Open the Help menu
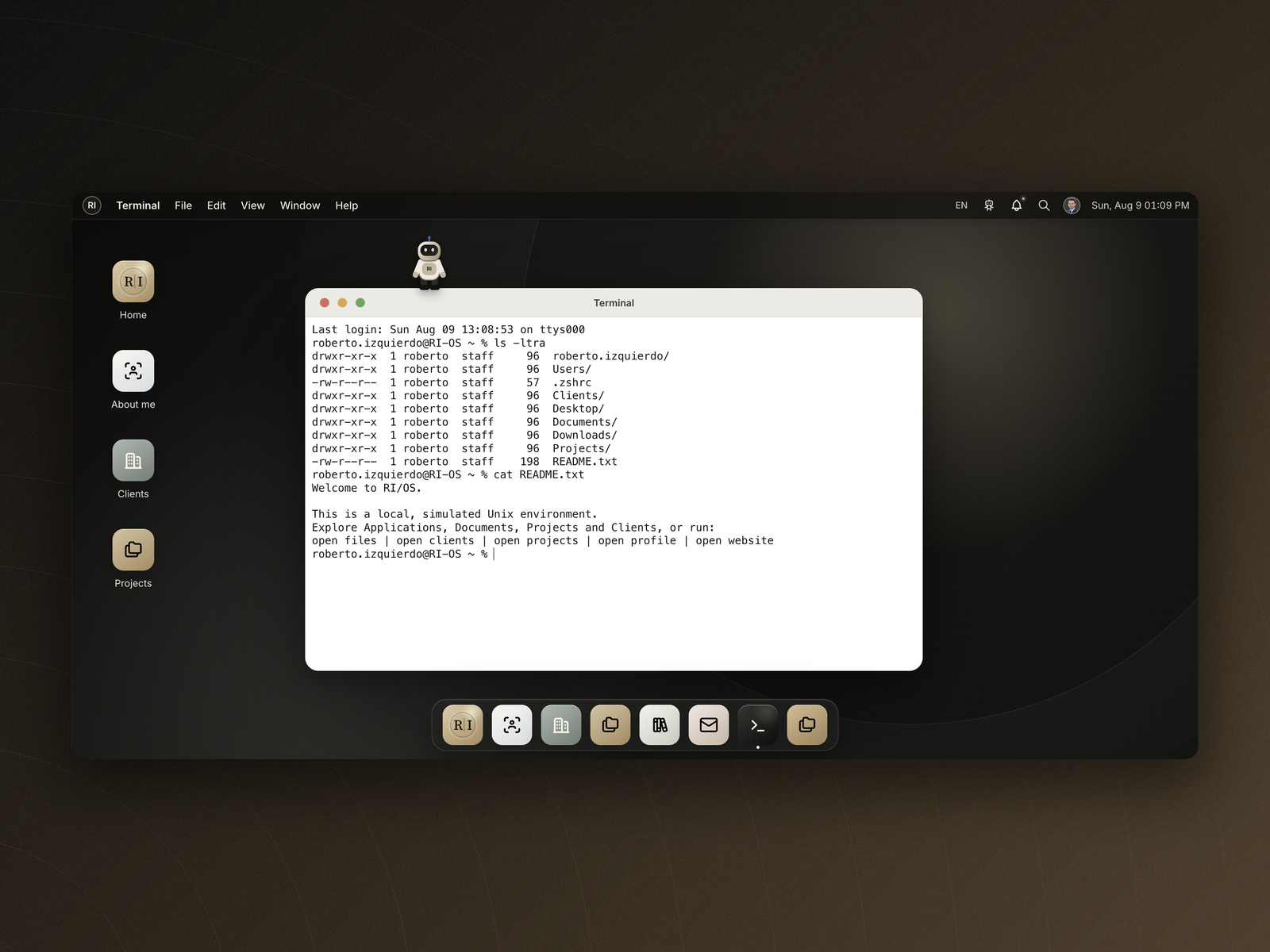The image size is (1270, 952). [x=347, y=205]
